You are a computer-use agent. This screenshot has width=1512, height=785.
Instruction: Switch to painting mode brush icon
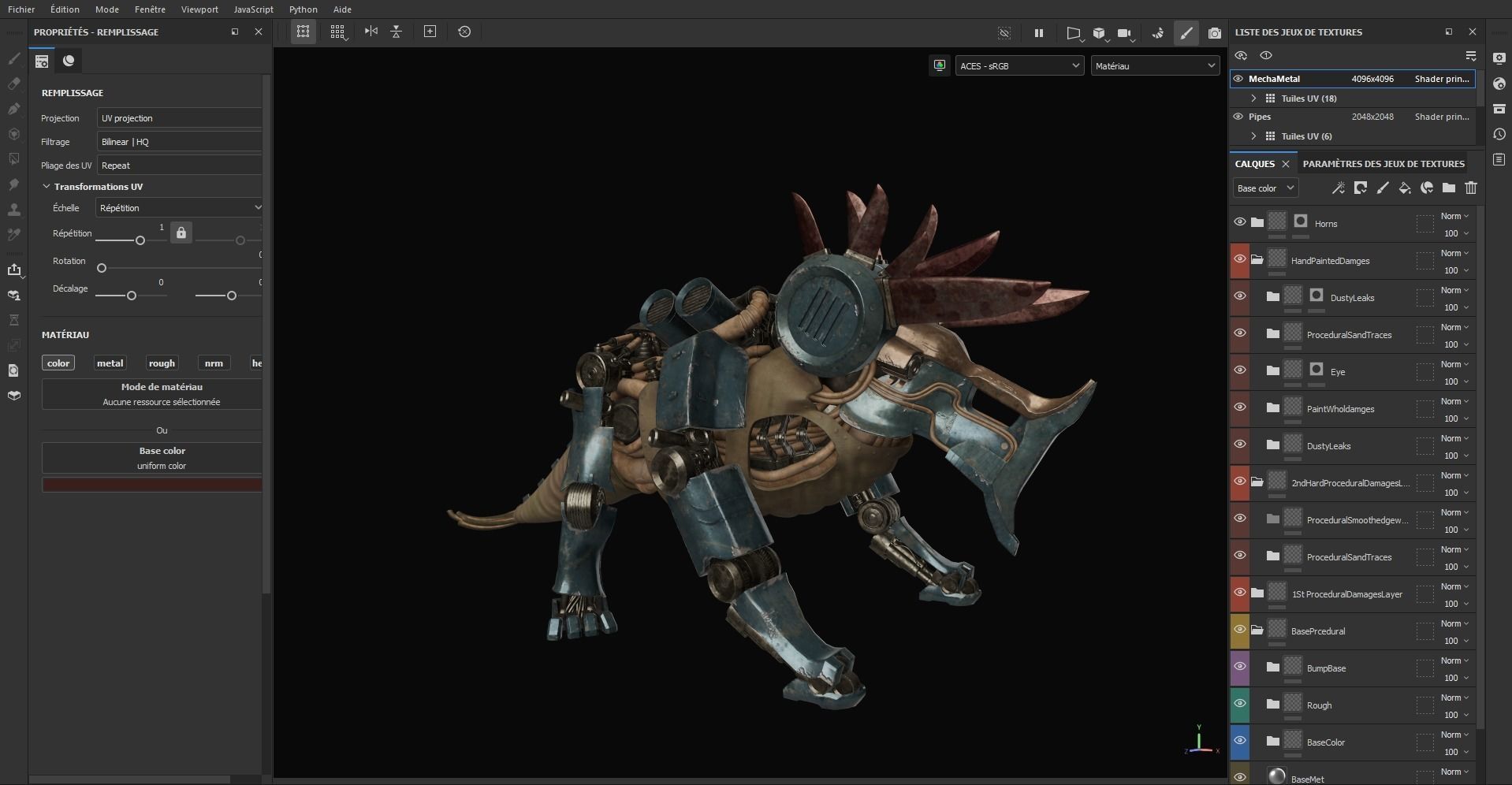1186,33
